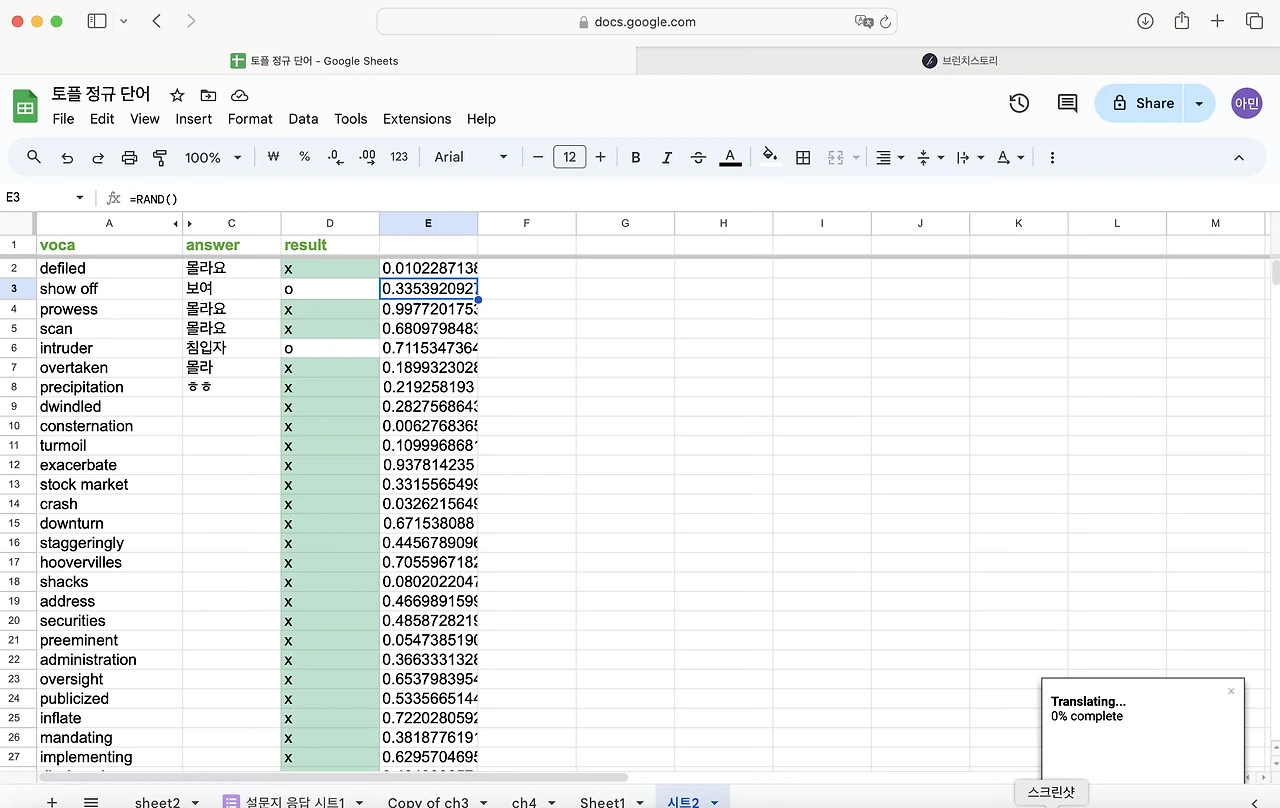Image resolution: width=1280 pixels, height=808 pixels.
Task: Print the spreadsheet
Action: 129,157
